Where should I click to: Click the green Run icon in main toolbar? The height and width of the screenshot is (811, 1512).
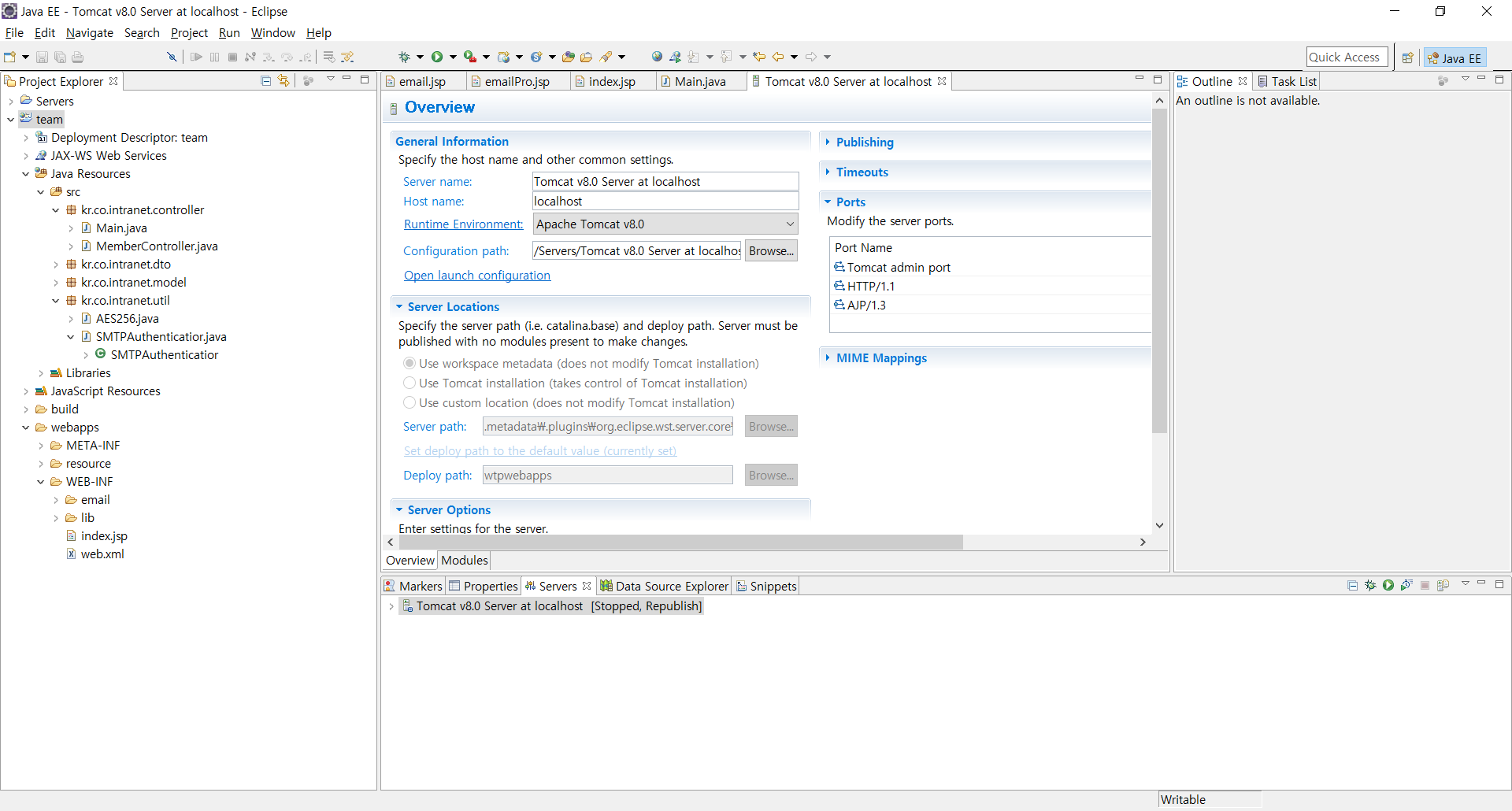click(437, 57)
